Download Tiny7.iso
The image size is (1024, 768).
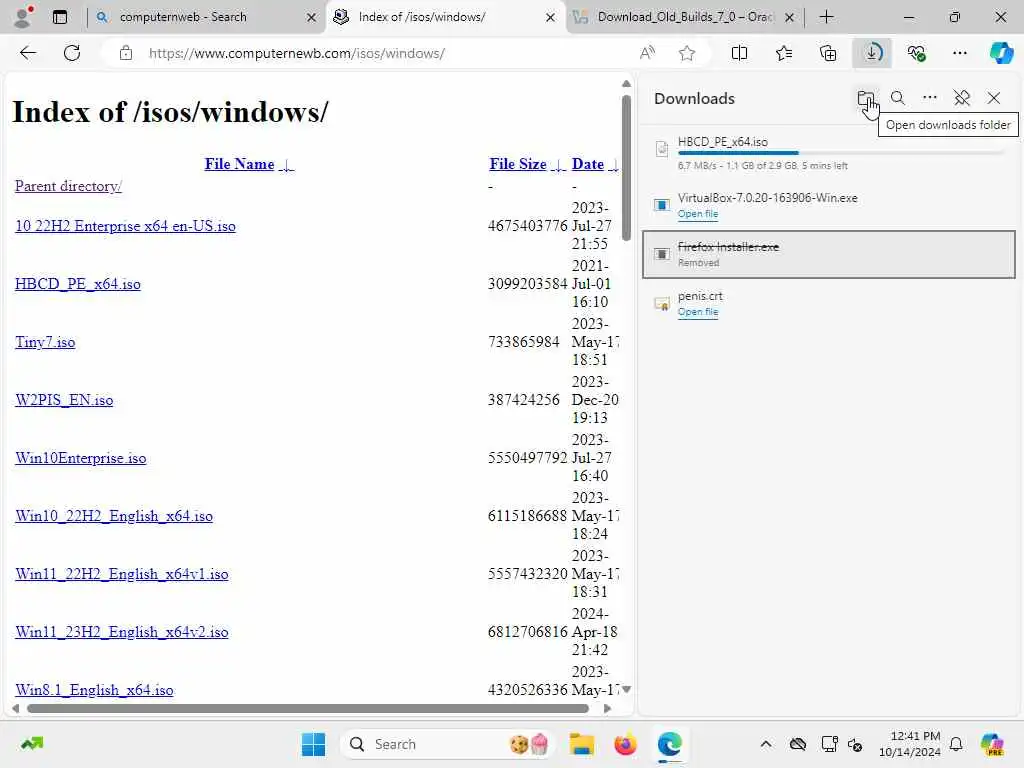(45, 342)
